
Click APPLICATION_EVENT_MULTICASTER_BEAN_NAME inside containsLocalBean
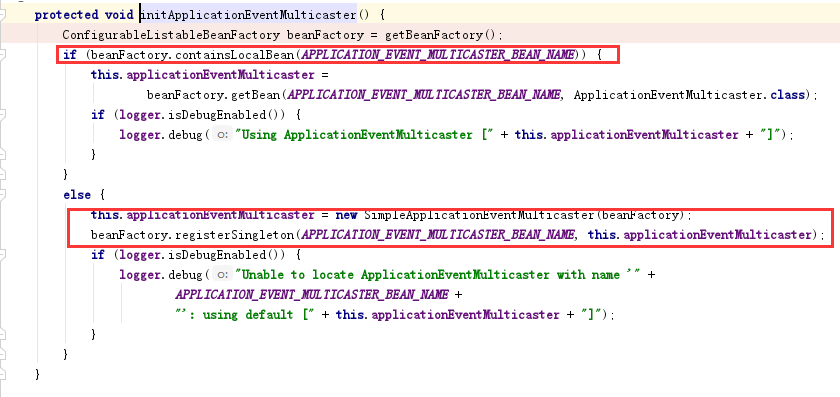pos(438,55)
